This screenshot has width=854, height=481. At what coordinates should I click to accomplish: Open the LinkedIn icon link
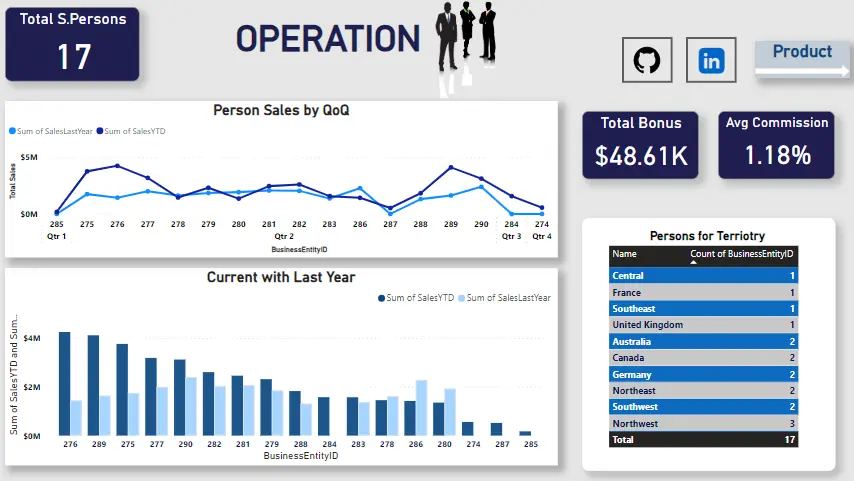click(x=711, y=60)
